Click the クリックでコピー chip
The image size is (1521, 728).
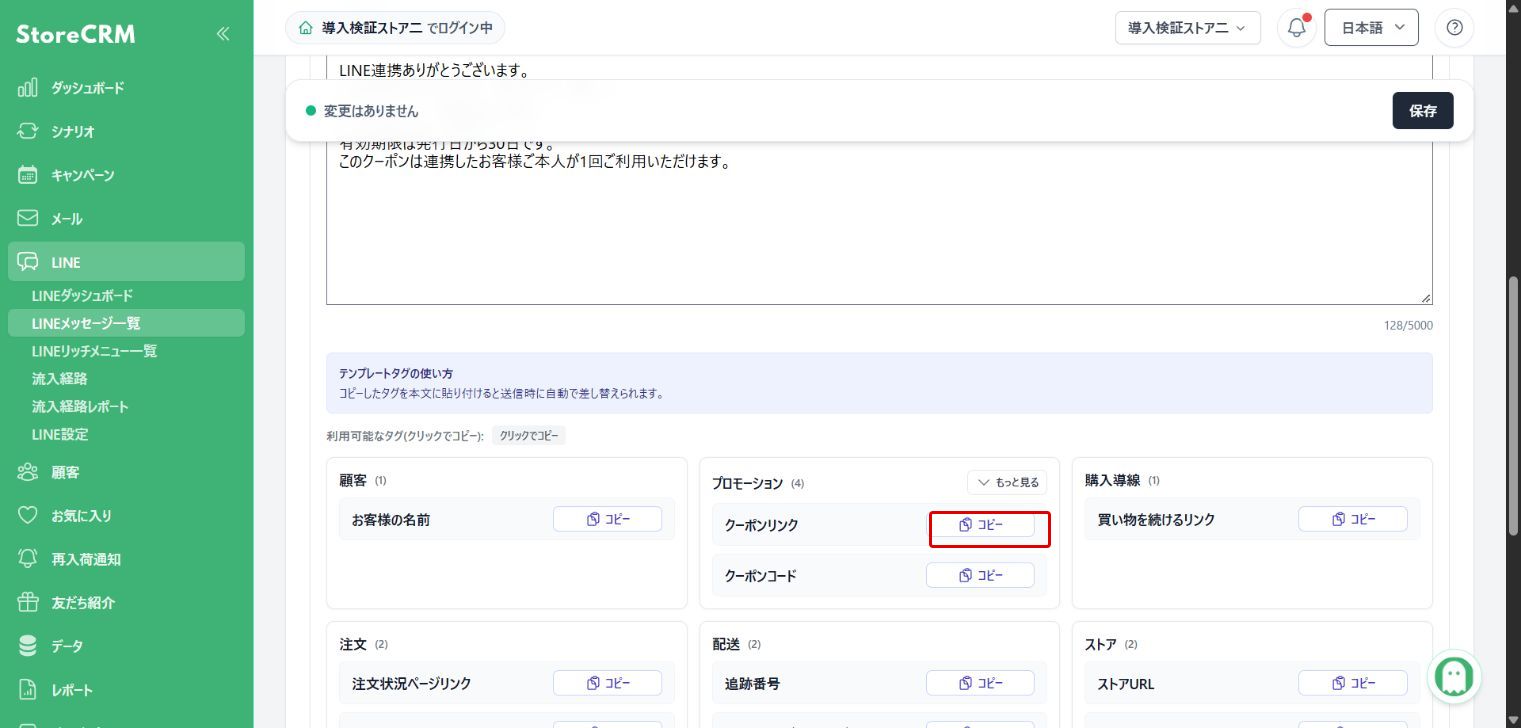529,436
